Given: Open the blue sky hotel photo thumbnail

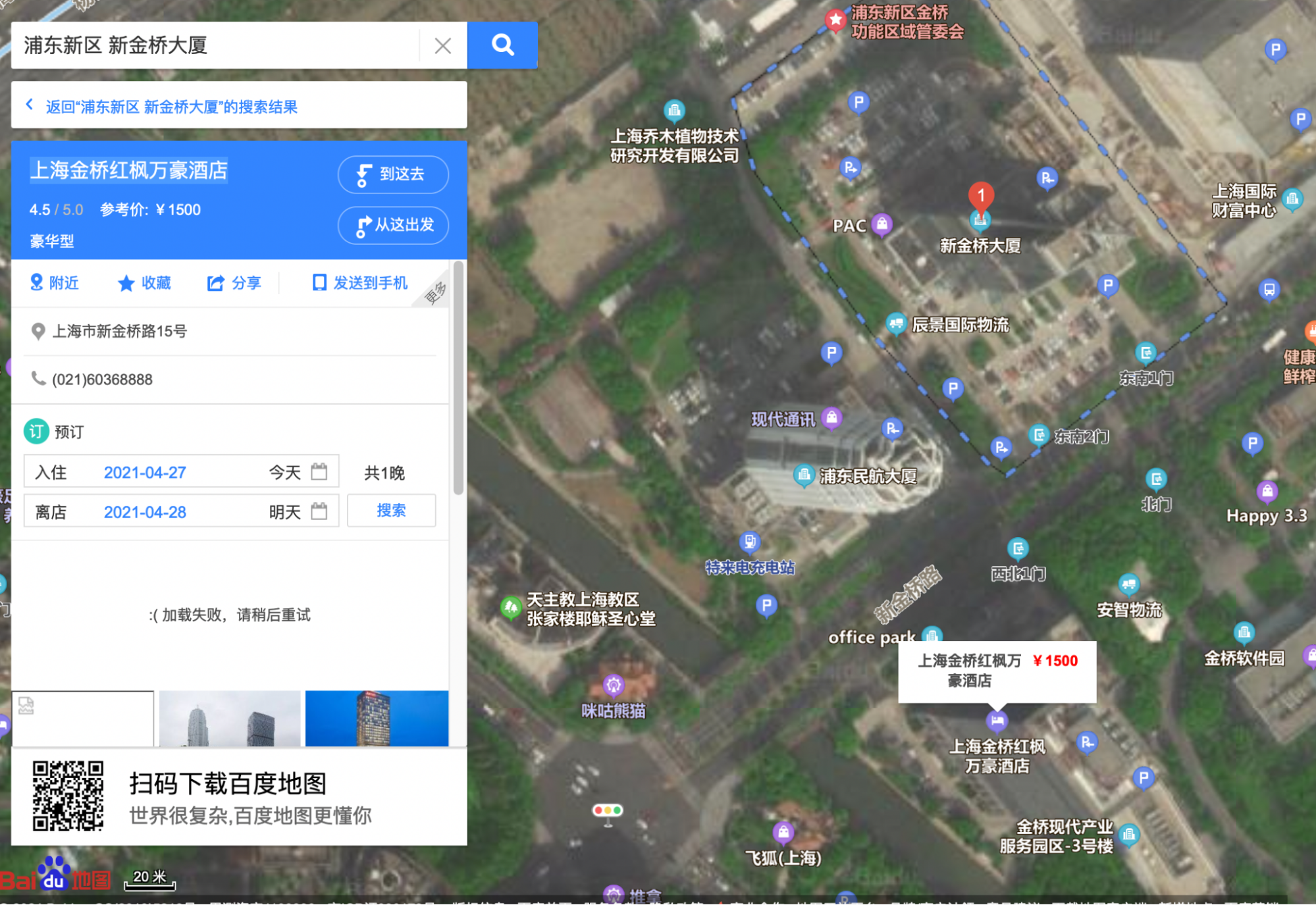Looking at the screenshot, I should (377, 718).
